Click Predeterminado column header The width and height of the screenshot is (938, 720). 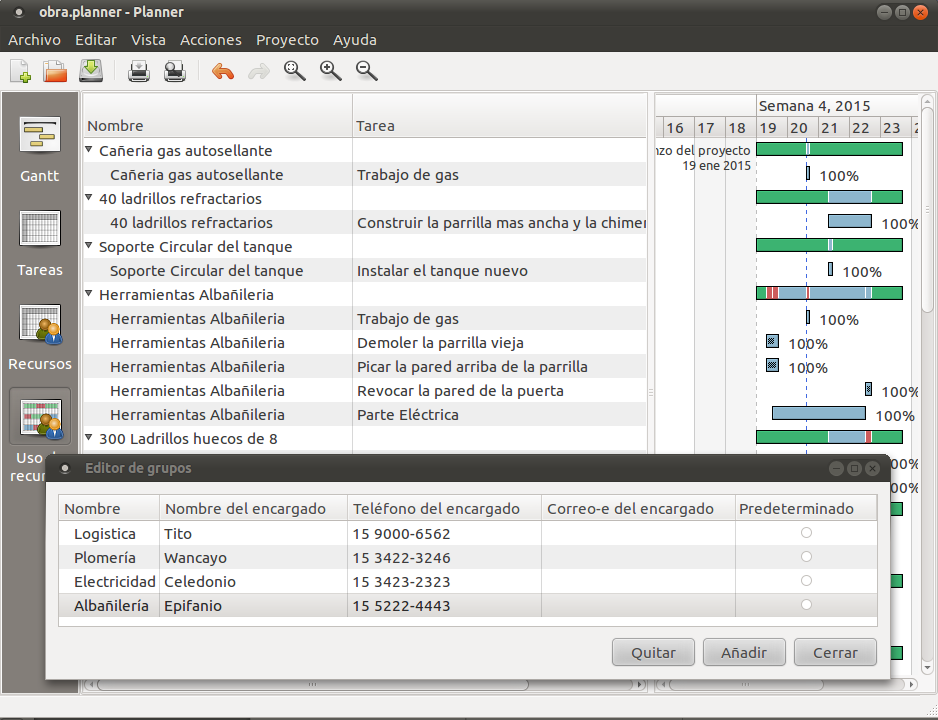point(806,508)
